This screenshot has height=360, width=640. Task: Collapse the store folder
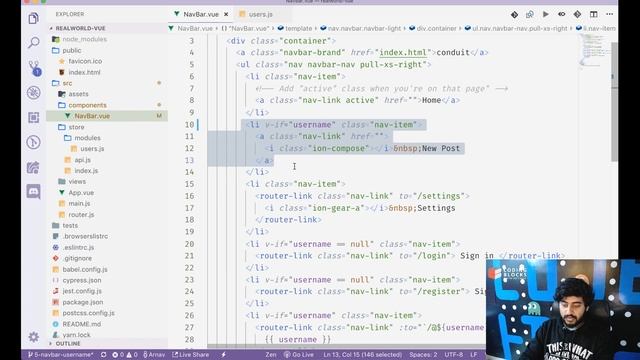(x=76, y=127)
